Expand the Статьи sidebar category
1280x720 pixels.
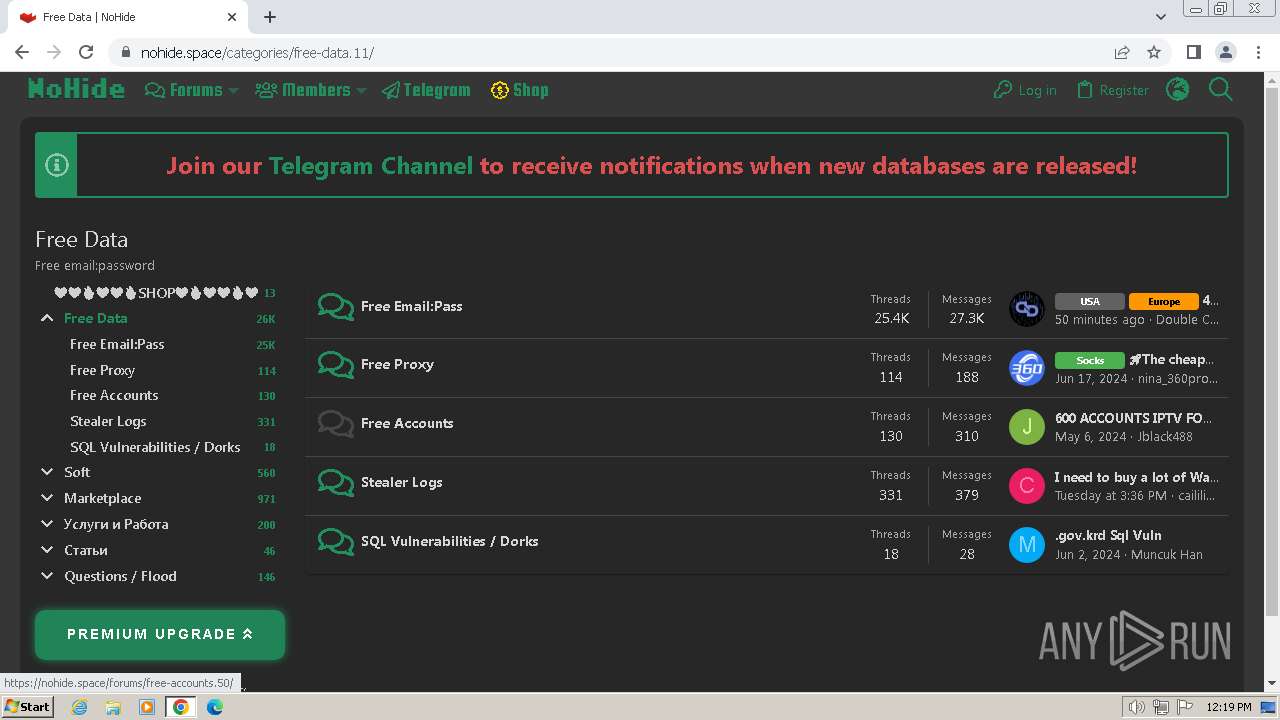[x=47, y=550]
